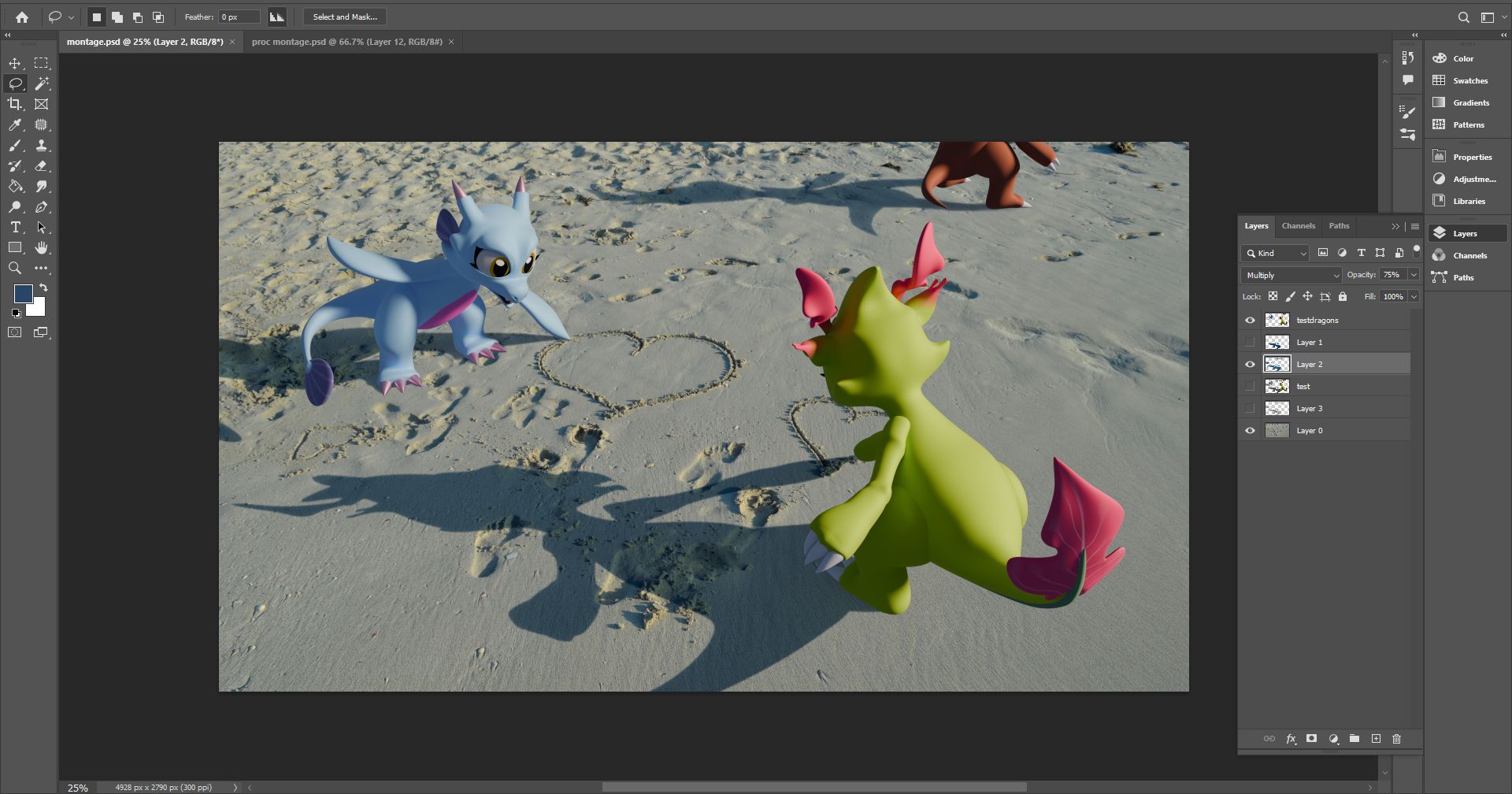Show Layer 1 visibility
Image resolution: width=1512 pixels, height=794 pixels.
click(1250, 343)
